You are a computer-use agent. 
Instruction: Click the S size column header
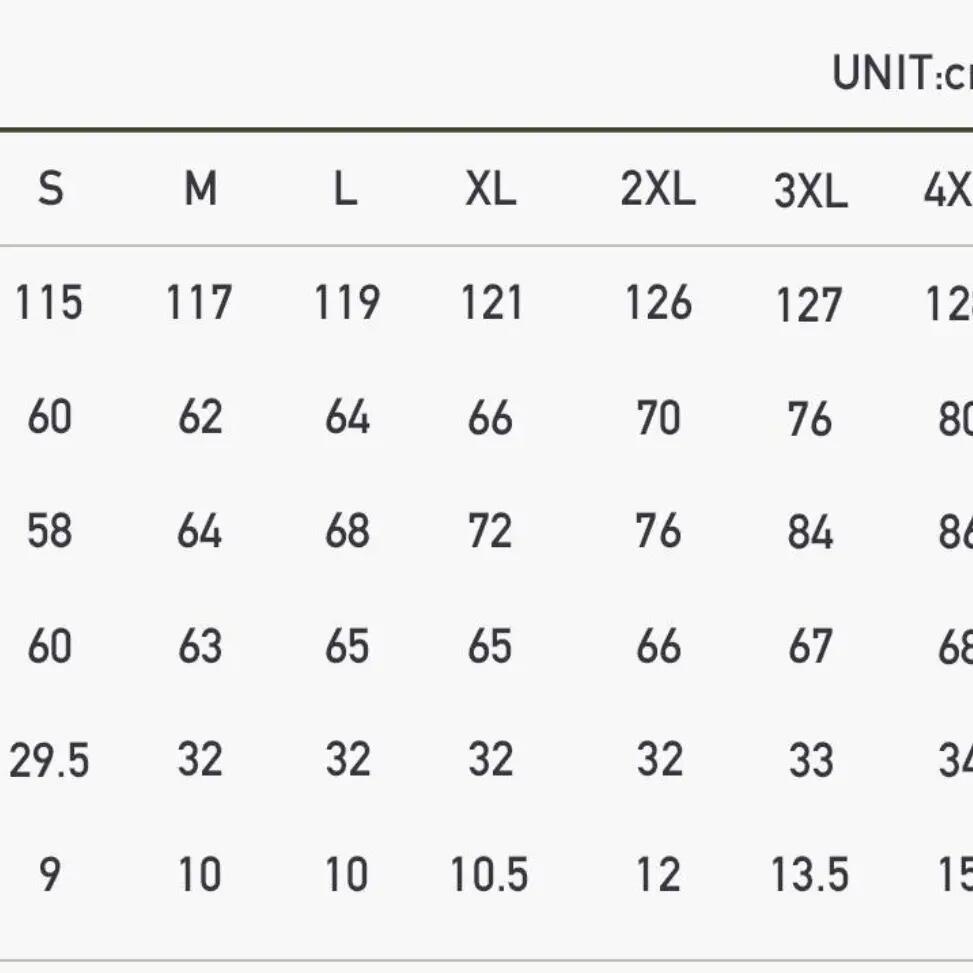[50, 188]
